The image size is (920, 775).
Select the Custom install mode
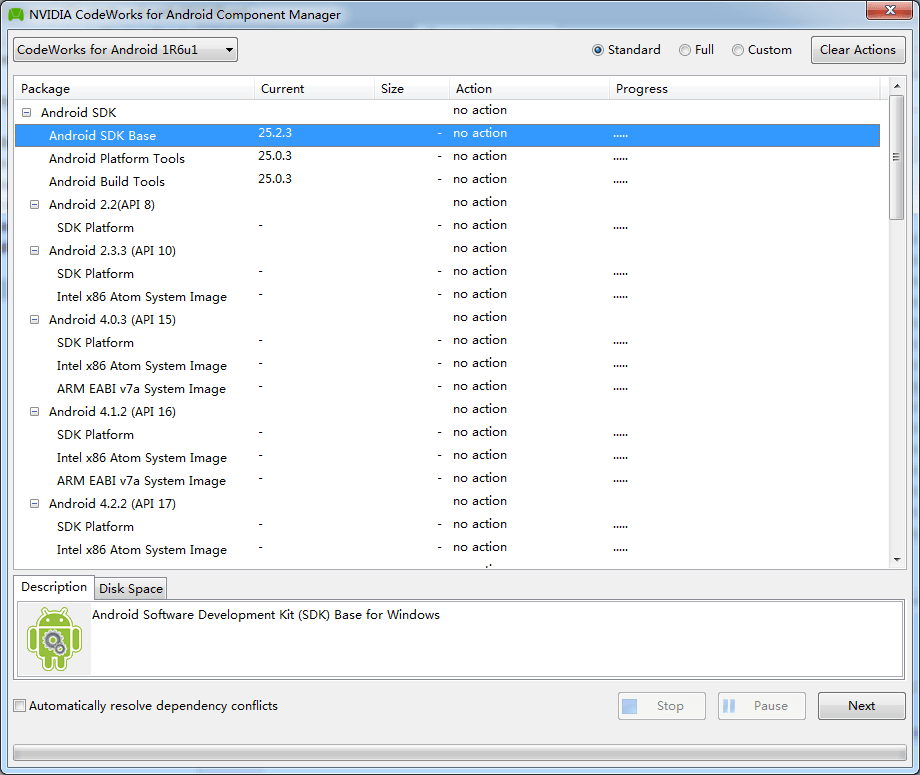[762, 50]
